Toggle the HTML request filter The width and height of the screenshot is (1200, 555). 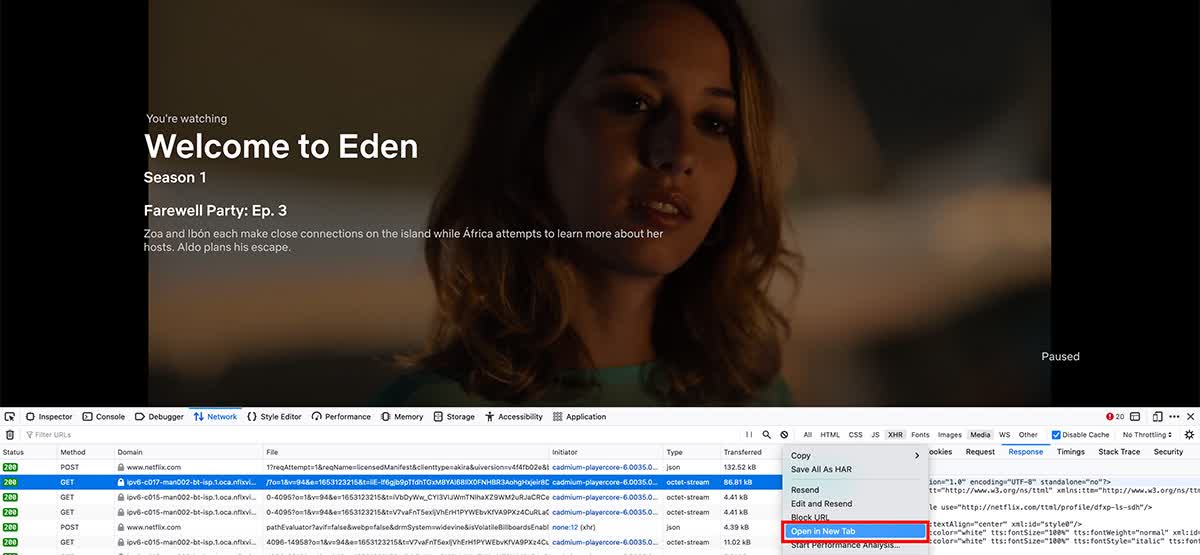pyautogui.click(x=830, y=435)
